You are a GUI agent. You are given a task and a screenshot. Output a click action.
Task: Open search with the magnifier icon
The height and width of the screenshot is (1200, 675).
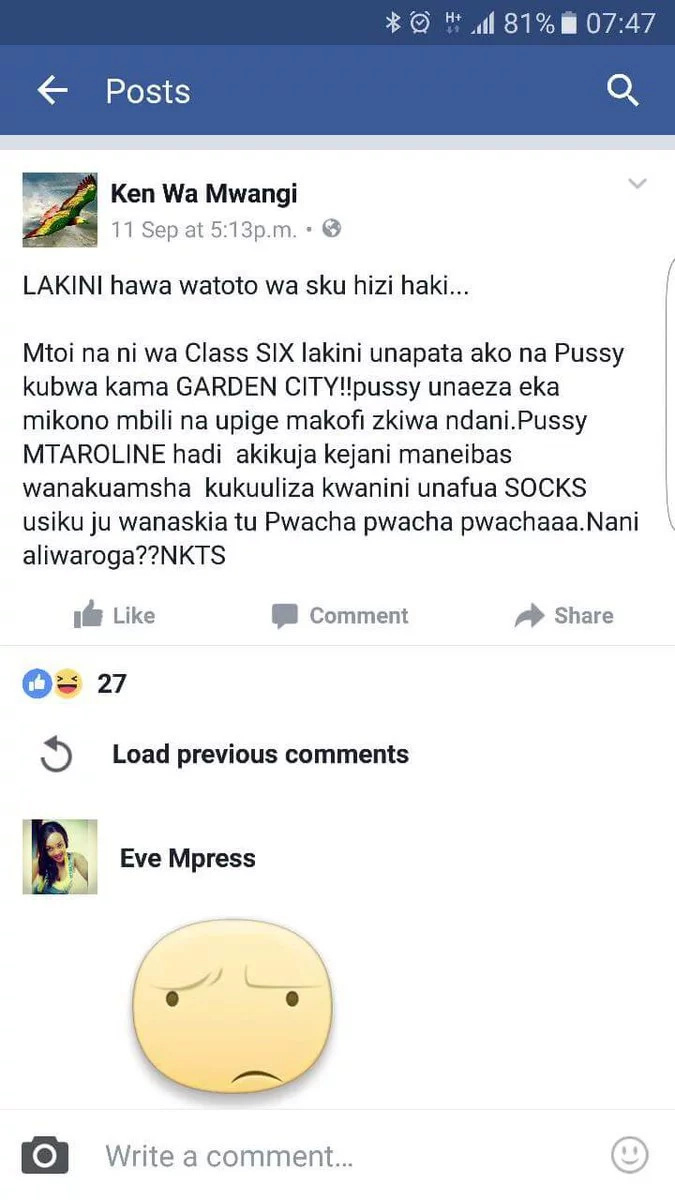pos(622,91)
